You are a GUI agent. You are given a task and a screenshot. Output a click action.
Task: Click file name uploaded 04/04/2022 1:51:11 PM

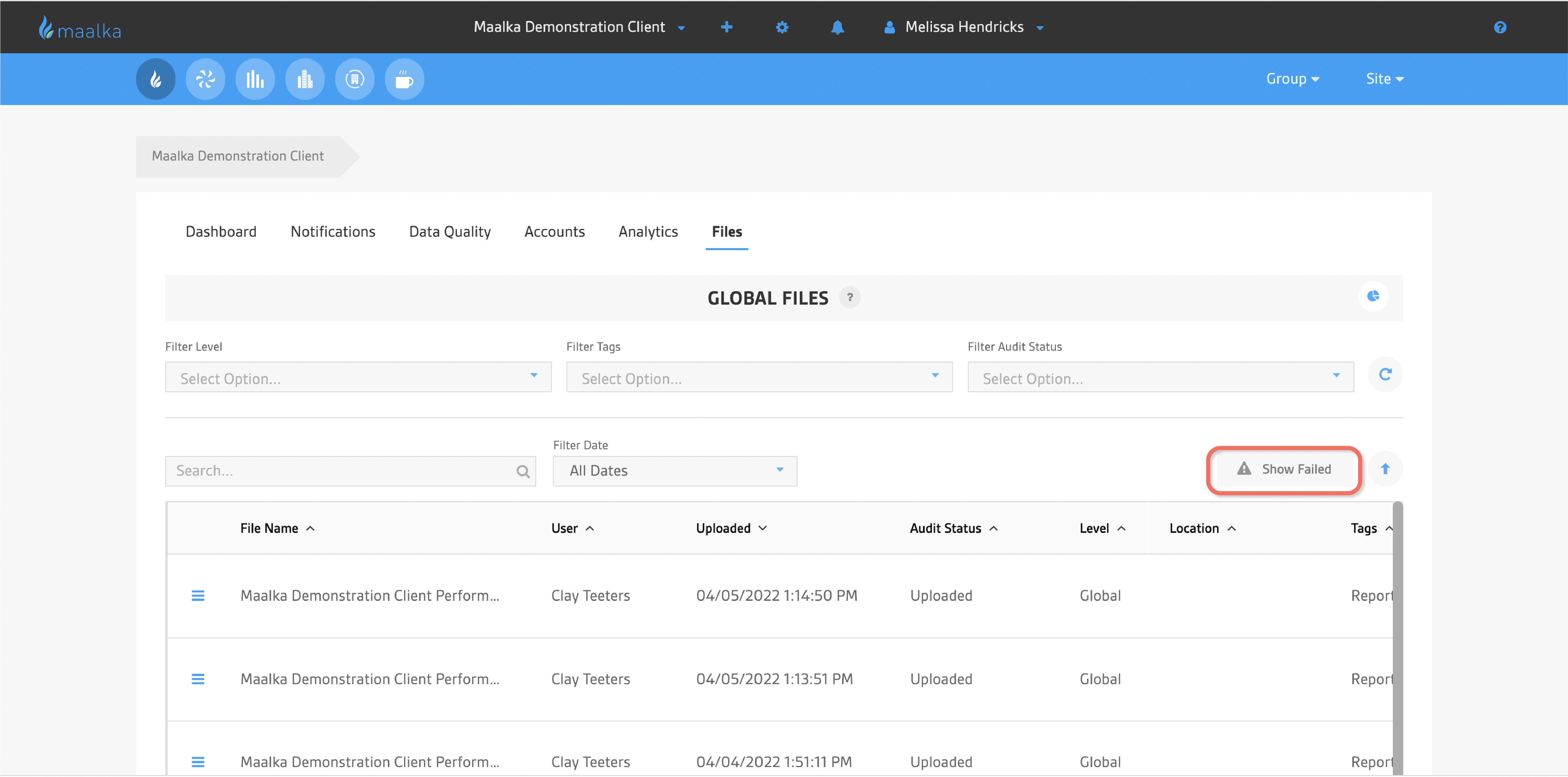point(370,762)
